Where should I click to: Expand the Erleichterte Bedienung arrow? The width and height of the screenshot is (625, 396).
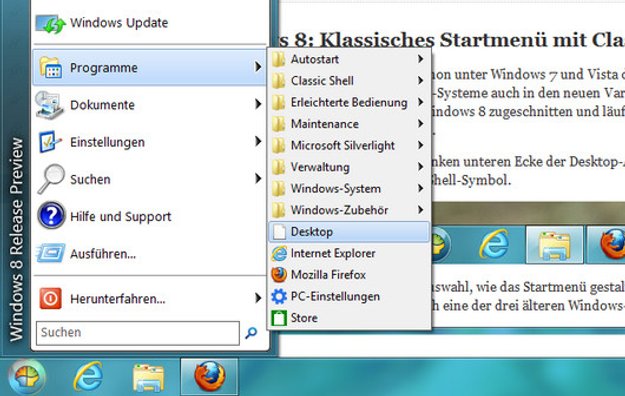coord(421,102)
